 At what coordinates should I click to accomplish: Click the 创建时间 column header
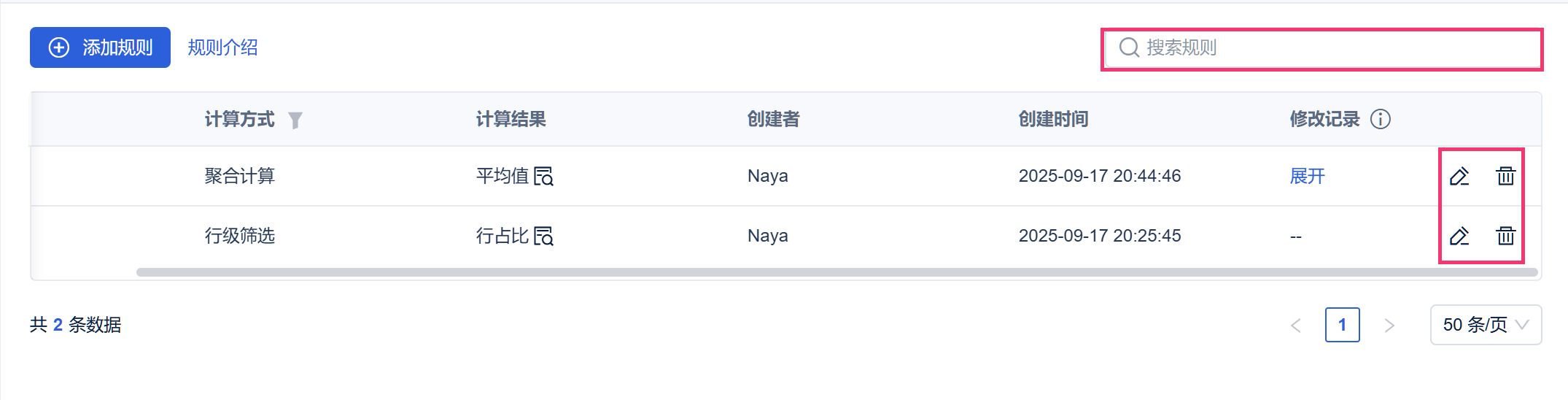[1054, 119]
